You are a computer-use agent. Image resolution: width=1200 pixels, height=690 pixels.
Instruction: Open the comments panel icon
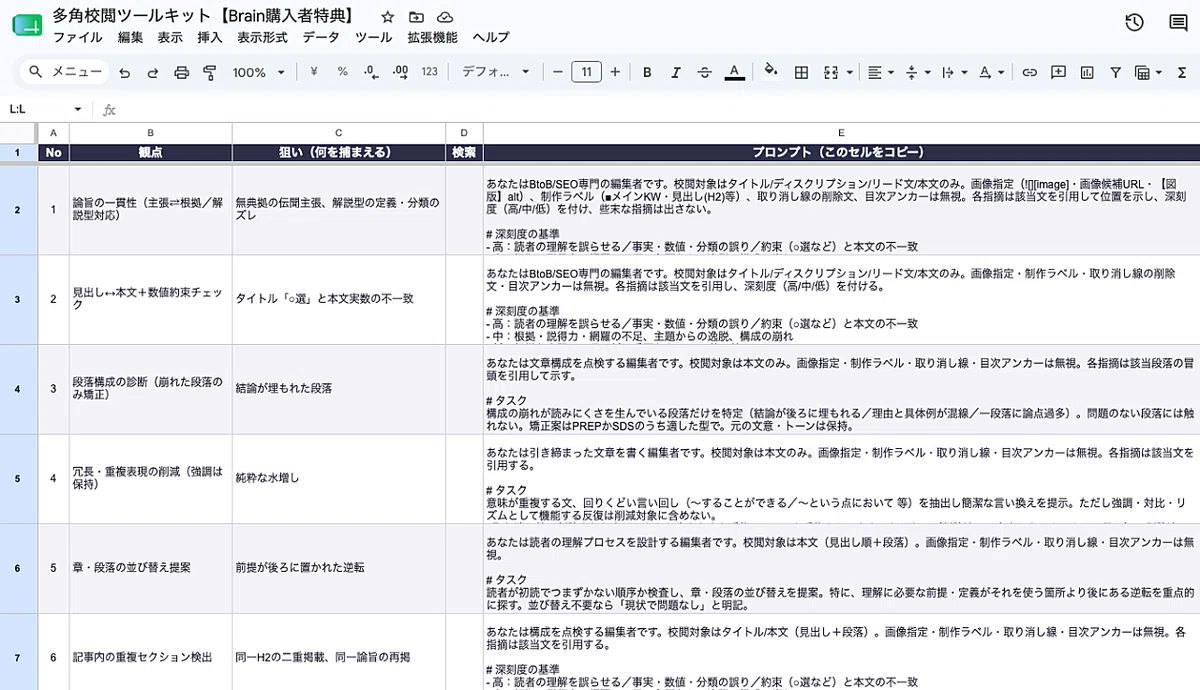tap(1178, 22)
